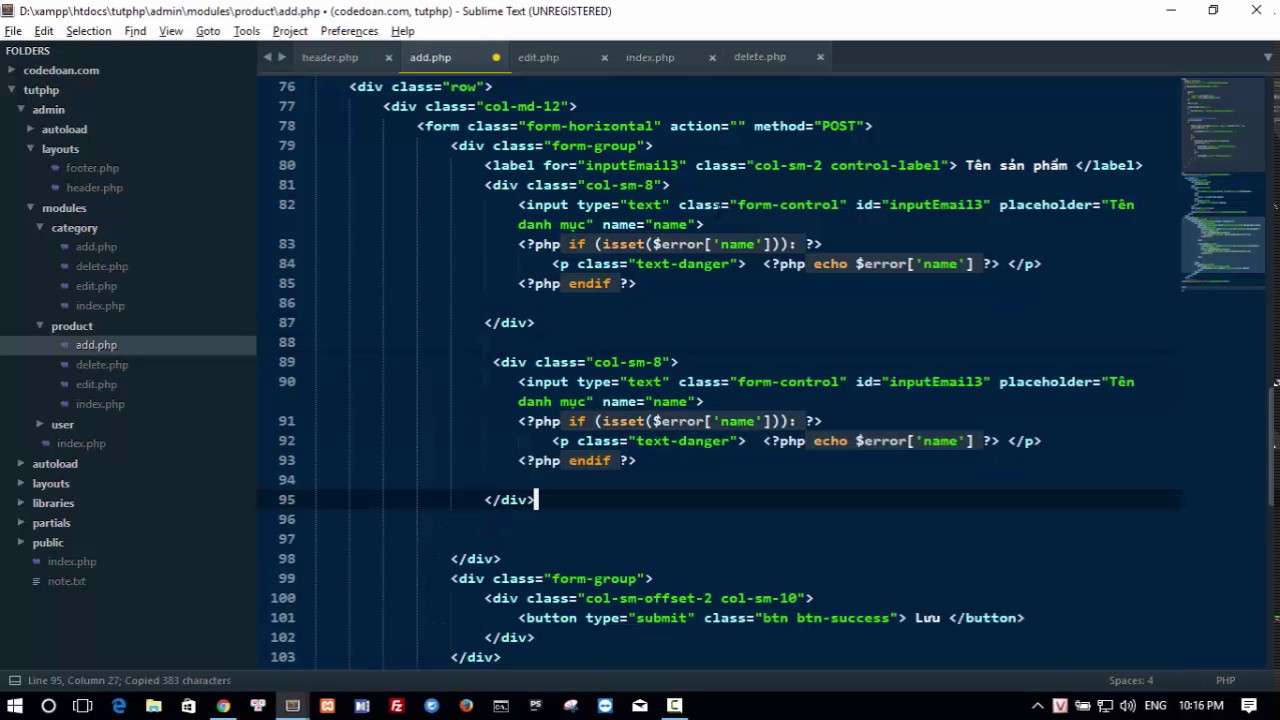Expand the public folder
The width and height of the screenshot is (1280, 720).
point(21,542)
